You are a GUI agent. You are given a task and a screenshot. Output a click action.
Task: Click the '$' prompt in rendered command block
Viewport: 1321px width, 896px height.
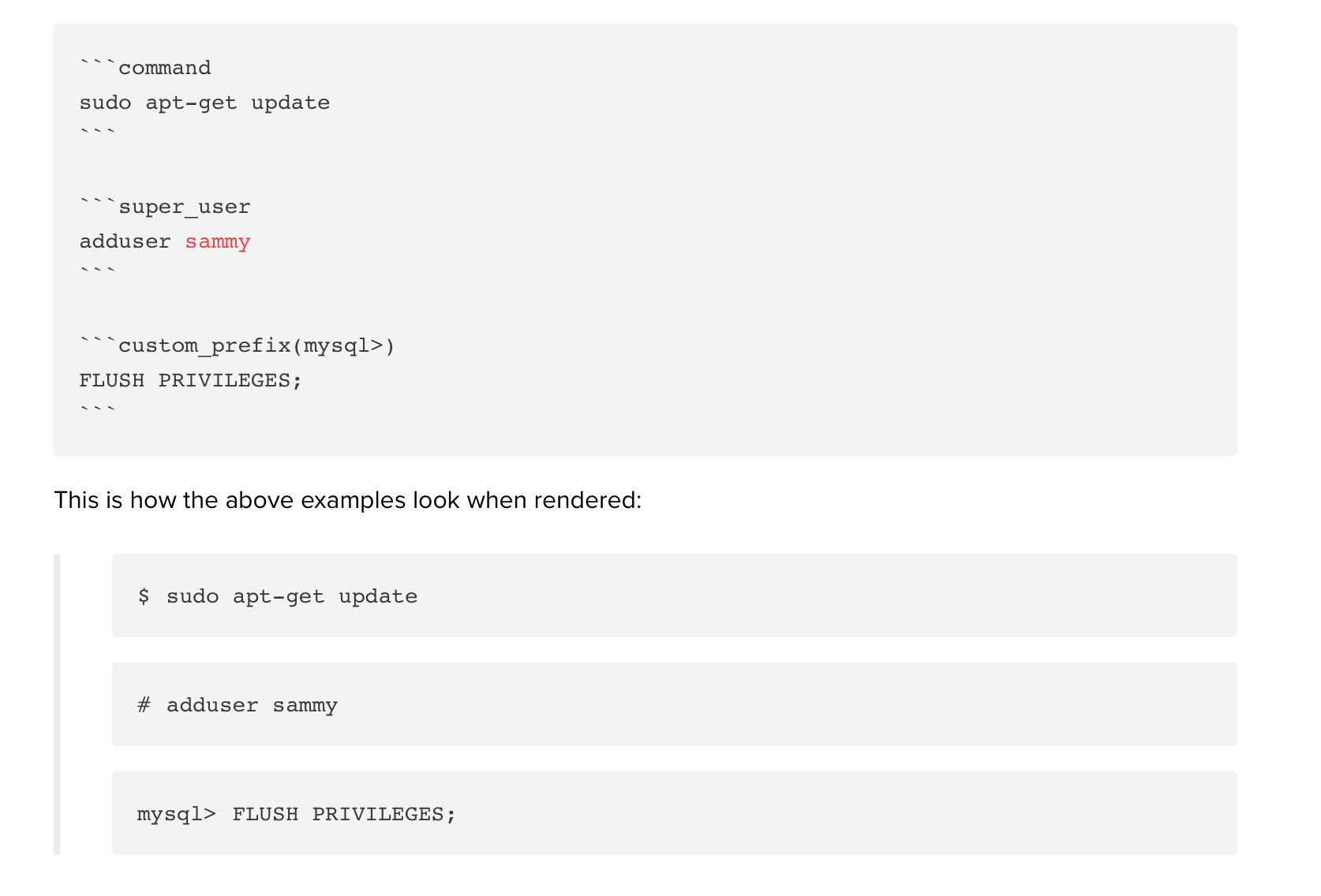tap(144, 596)
